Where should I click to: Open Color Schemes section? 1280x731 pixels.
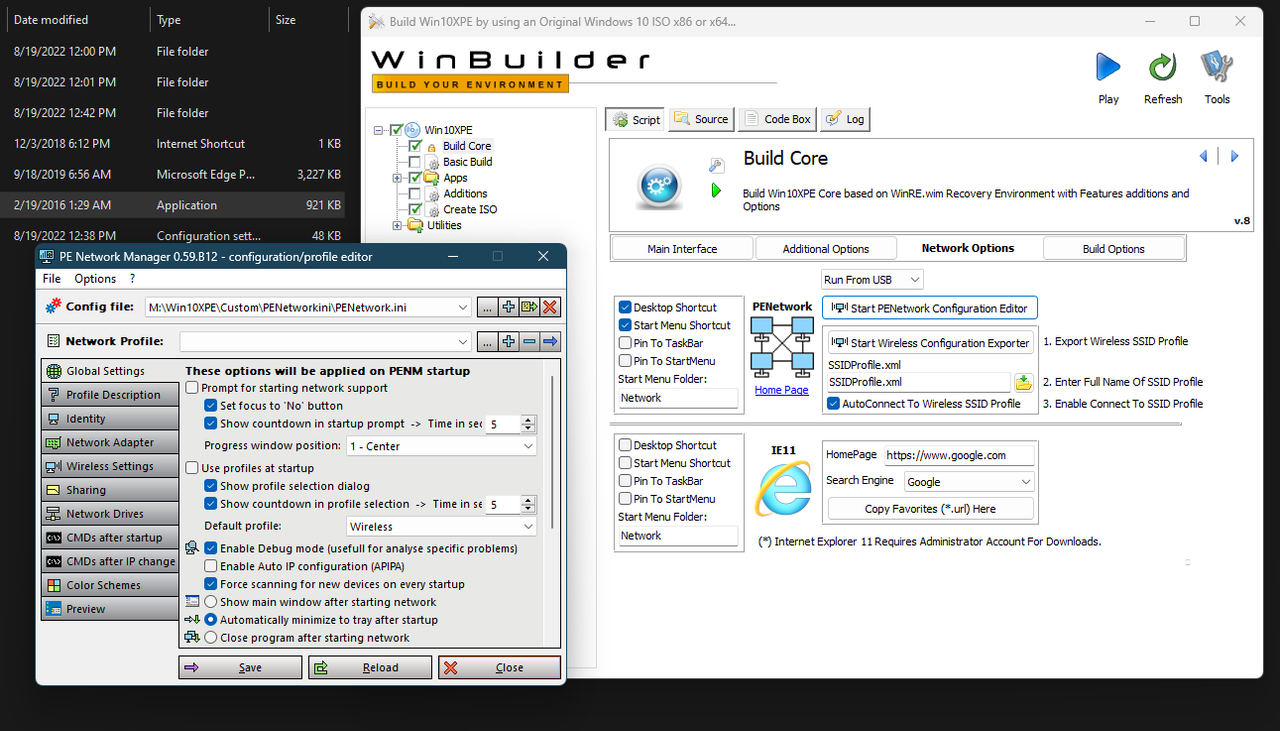tap(110, 585)
